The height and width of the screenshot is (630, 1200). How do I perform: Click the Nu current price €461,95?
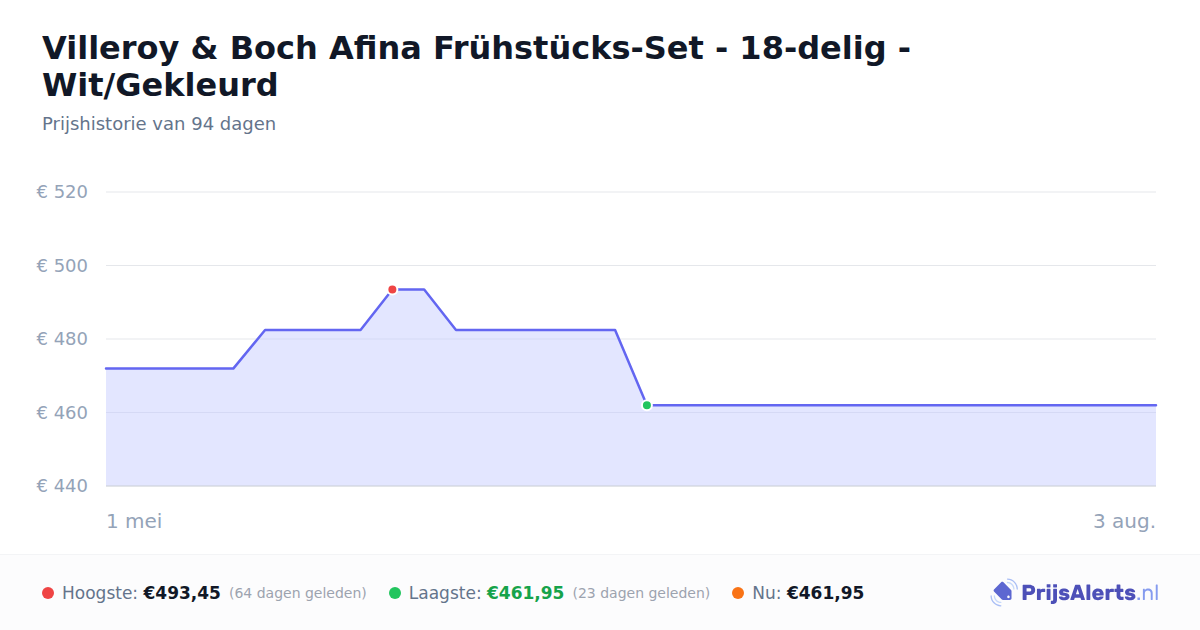tap(825, 593)
